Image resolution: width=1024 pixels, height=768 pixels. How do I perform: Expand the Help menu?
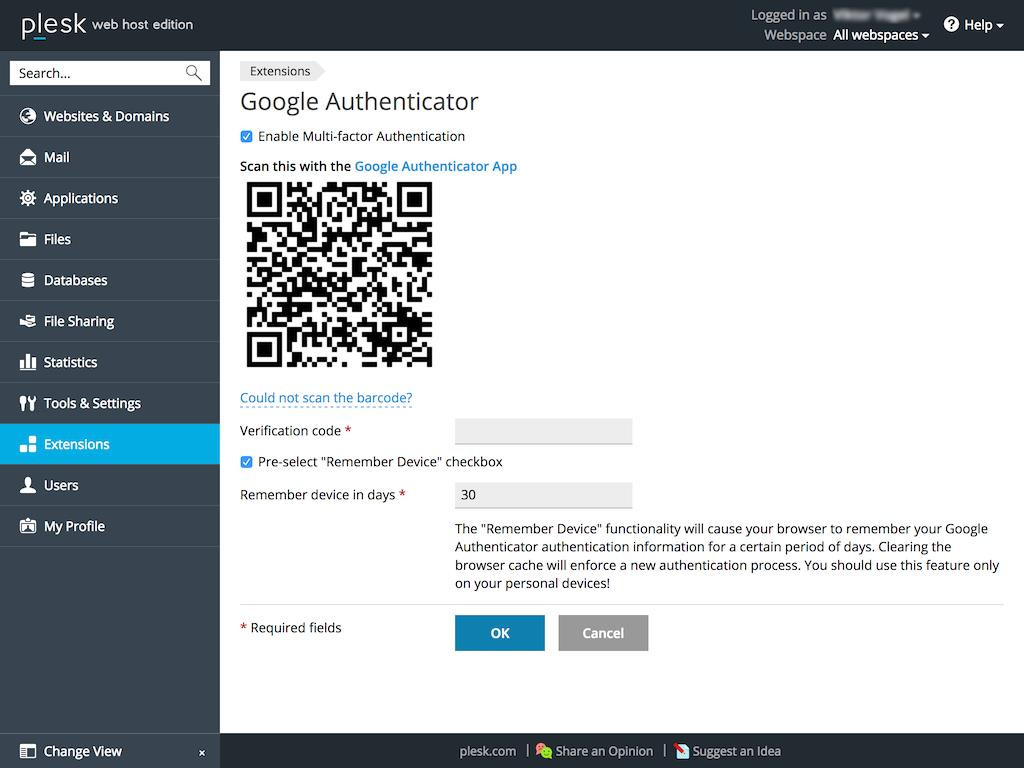pos(972,25)
